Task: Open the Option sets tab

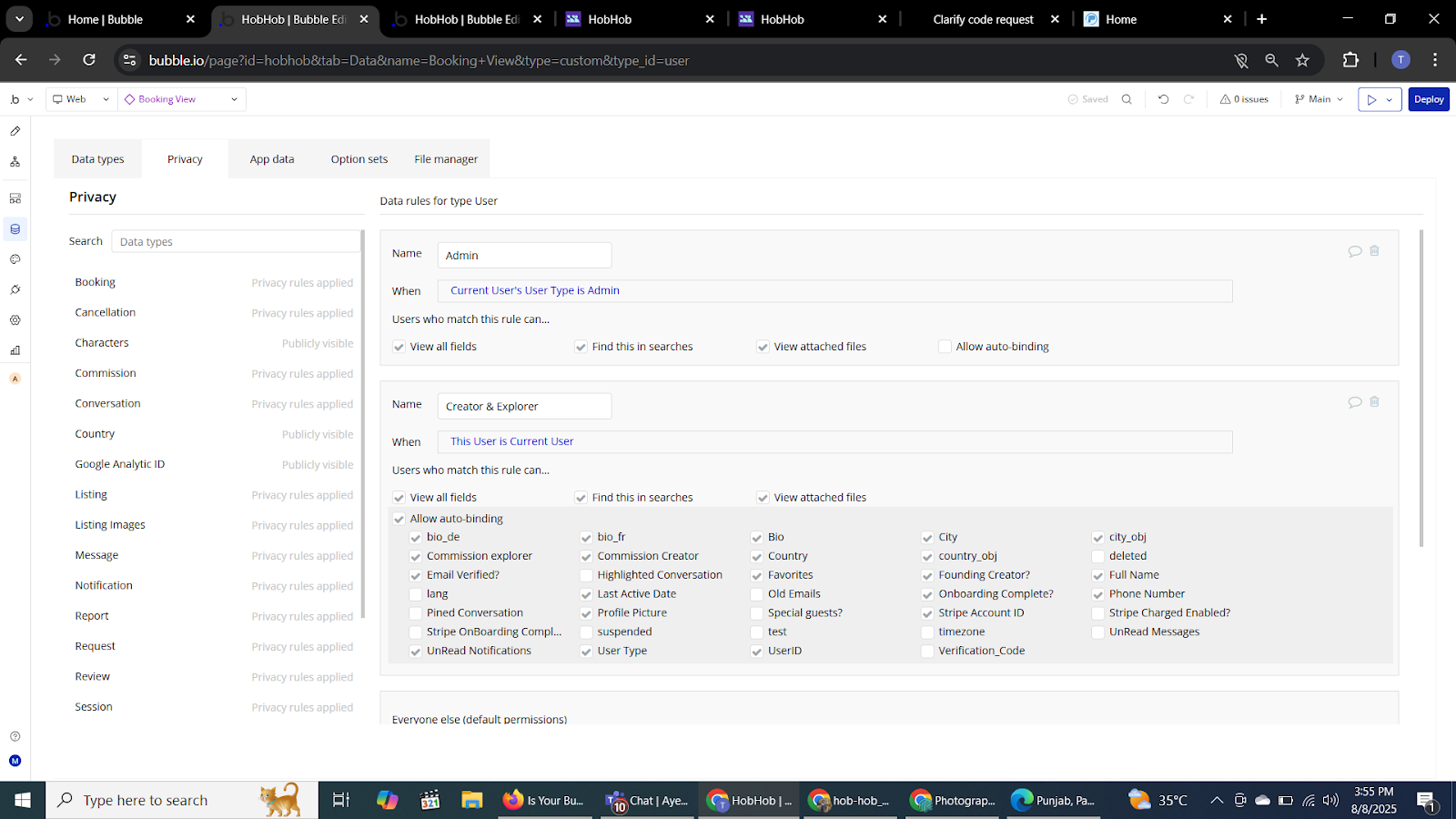Action: click(x=359, y=159)
